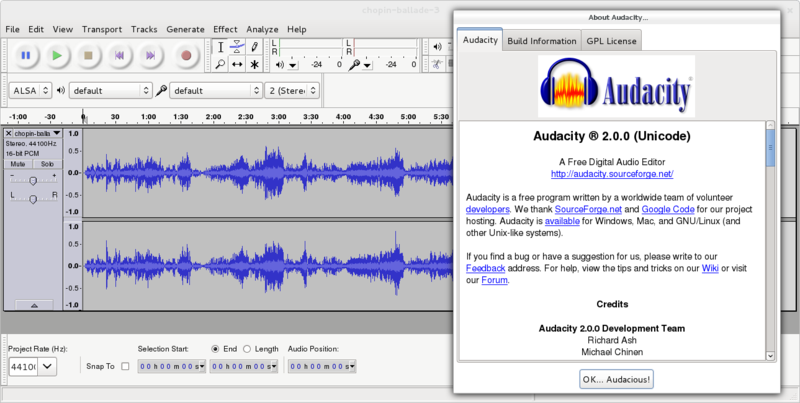Click the Selection Start time field
Viewport: 800px width, 403px height.
click(171, 366)
